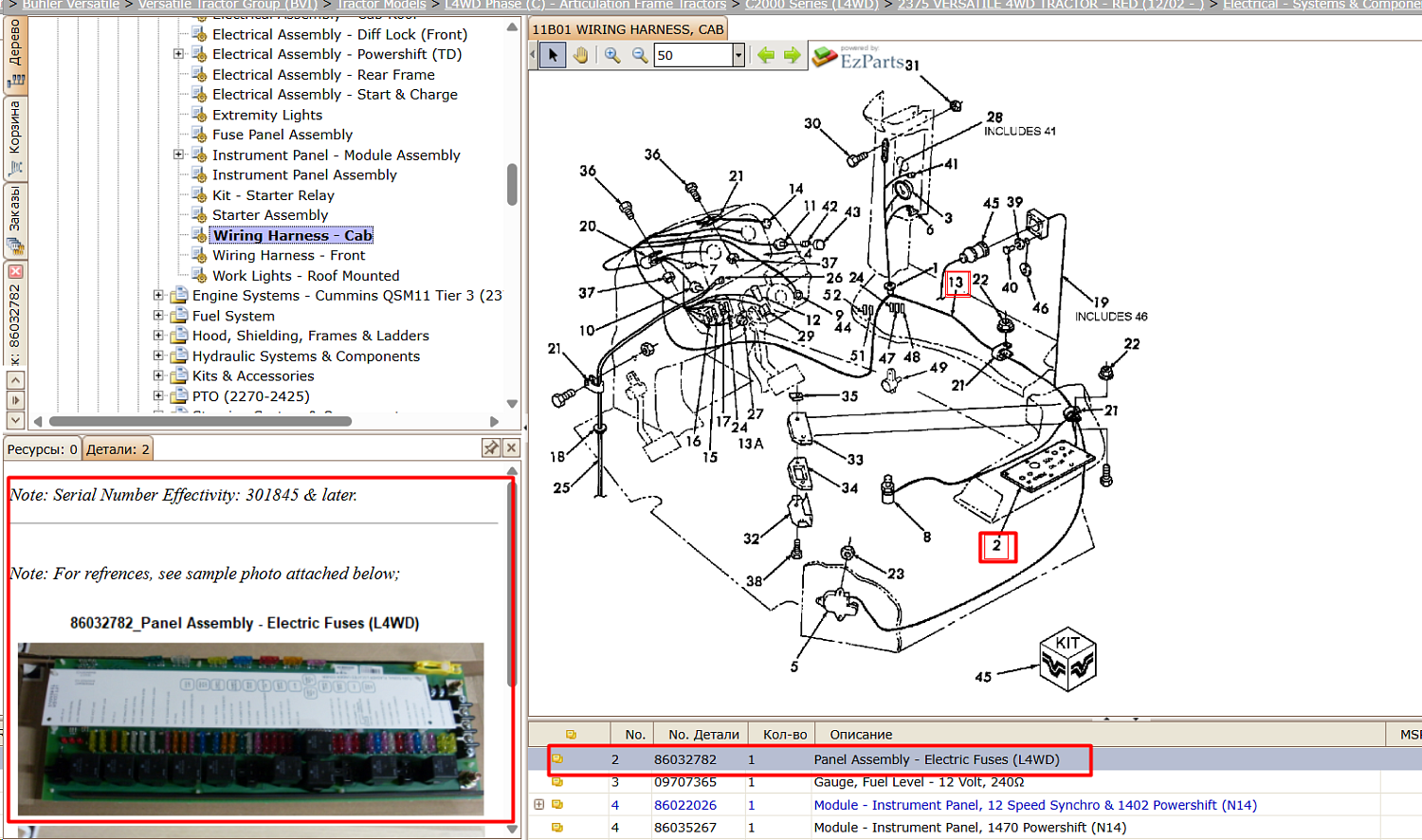Image resolution: width=1422 pixels, height=840 pixels.
Task: Click the side panel up arrow button
Action: (x=15, y=380)
